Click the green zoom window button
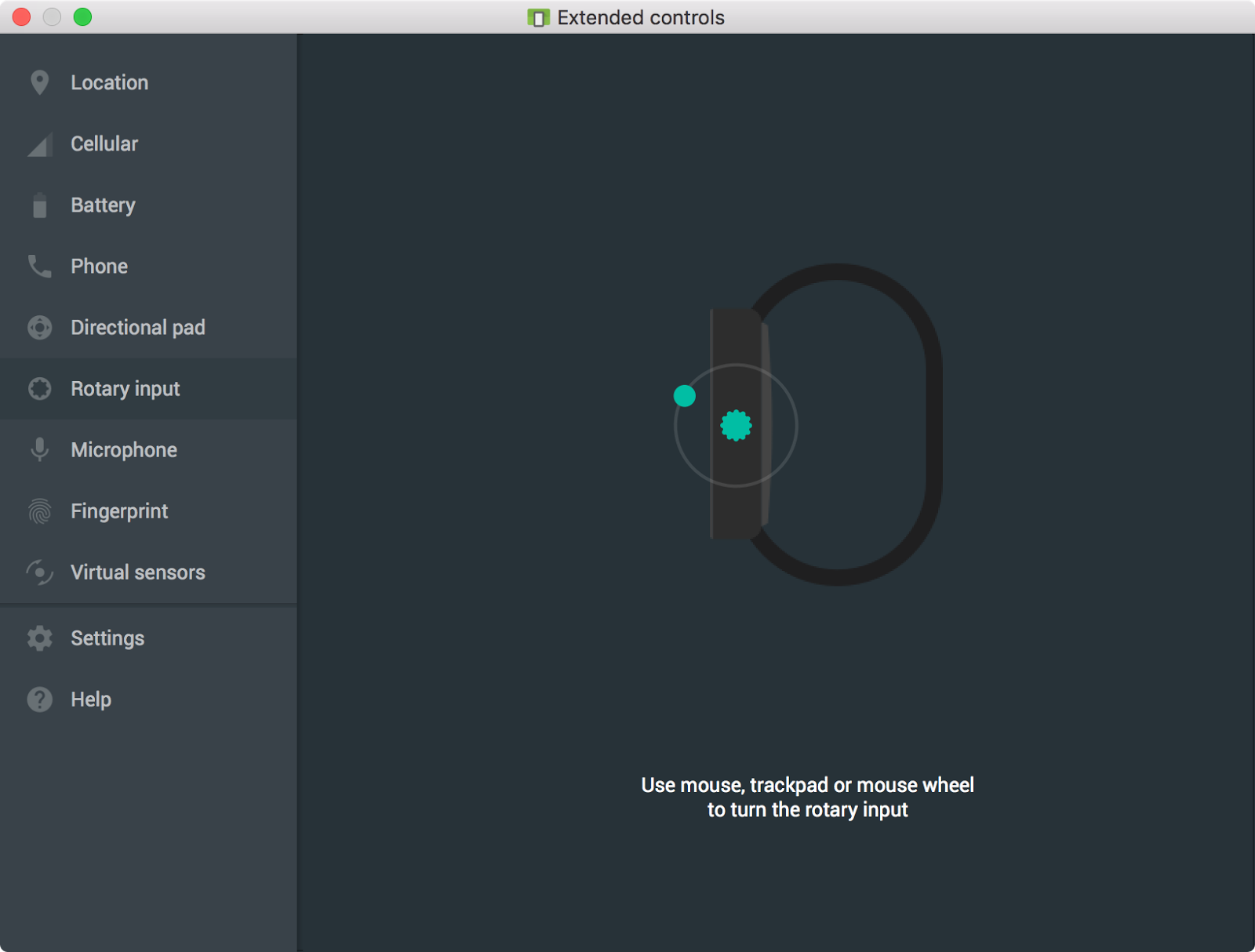The height and width of the screenshot is (952, 1255). coord(82,16)
